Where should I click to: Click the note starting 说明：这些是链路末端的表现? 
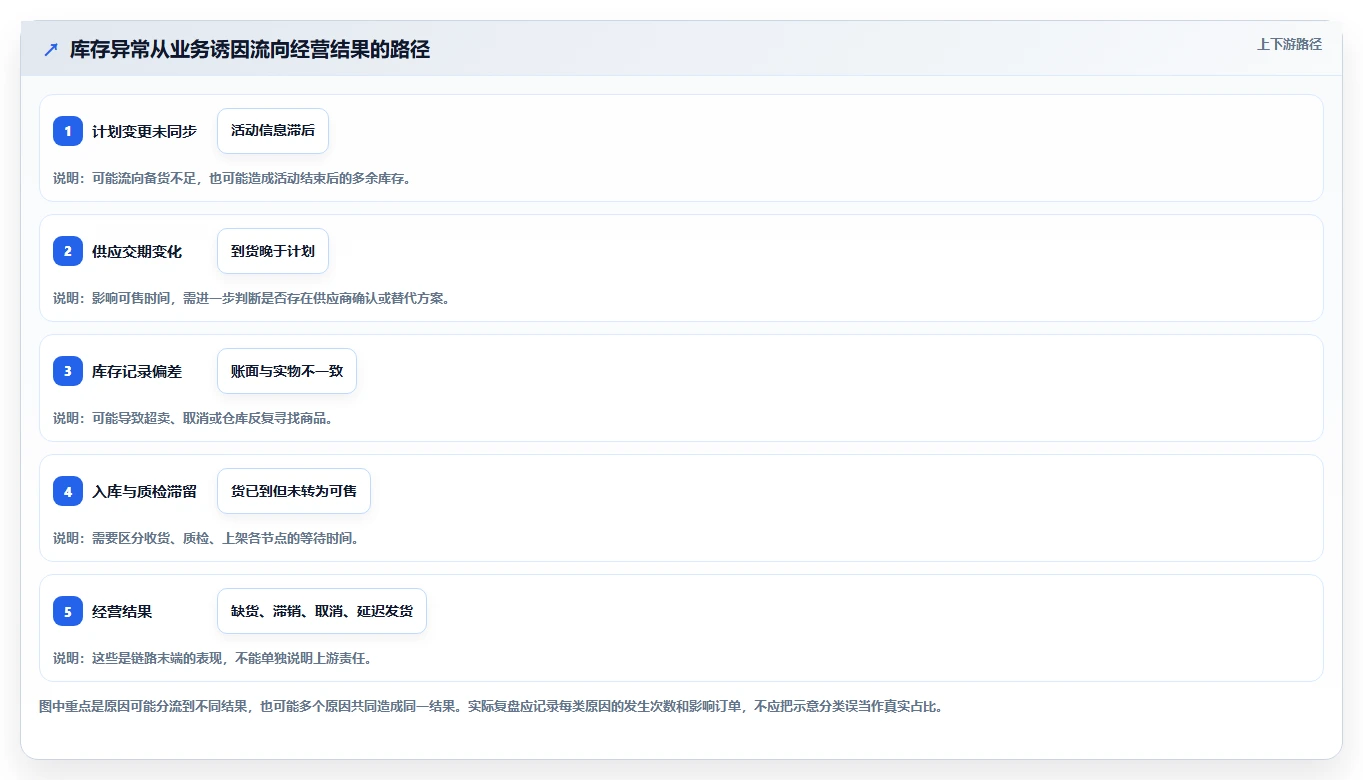[x=213, y=658]
